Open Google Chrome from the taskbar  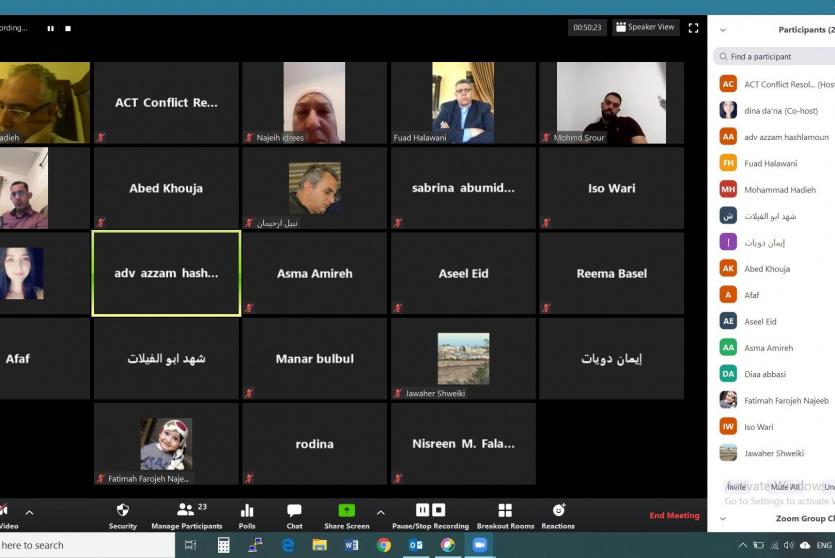coord(383,545)
